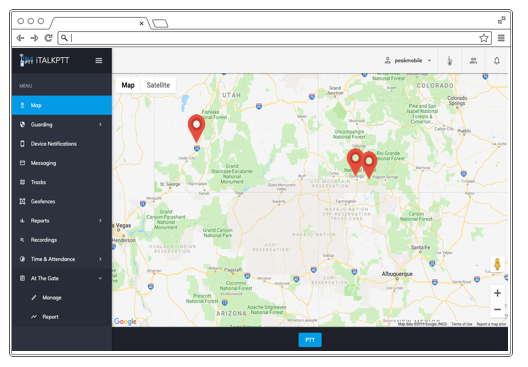This screenshot has height=367, width=528.
Task: Click the Street View pegman icon
Action: pos(497,264)
